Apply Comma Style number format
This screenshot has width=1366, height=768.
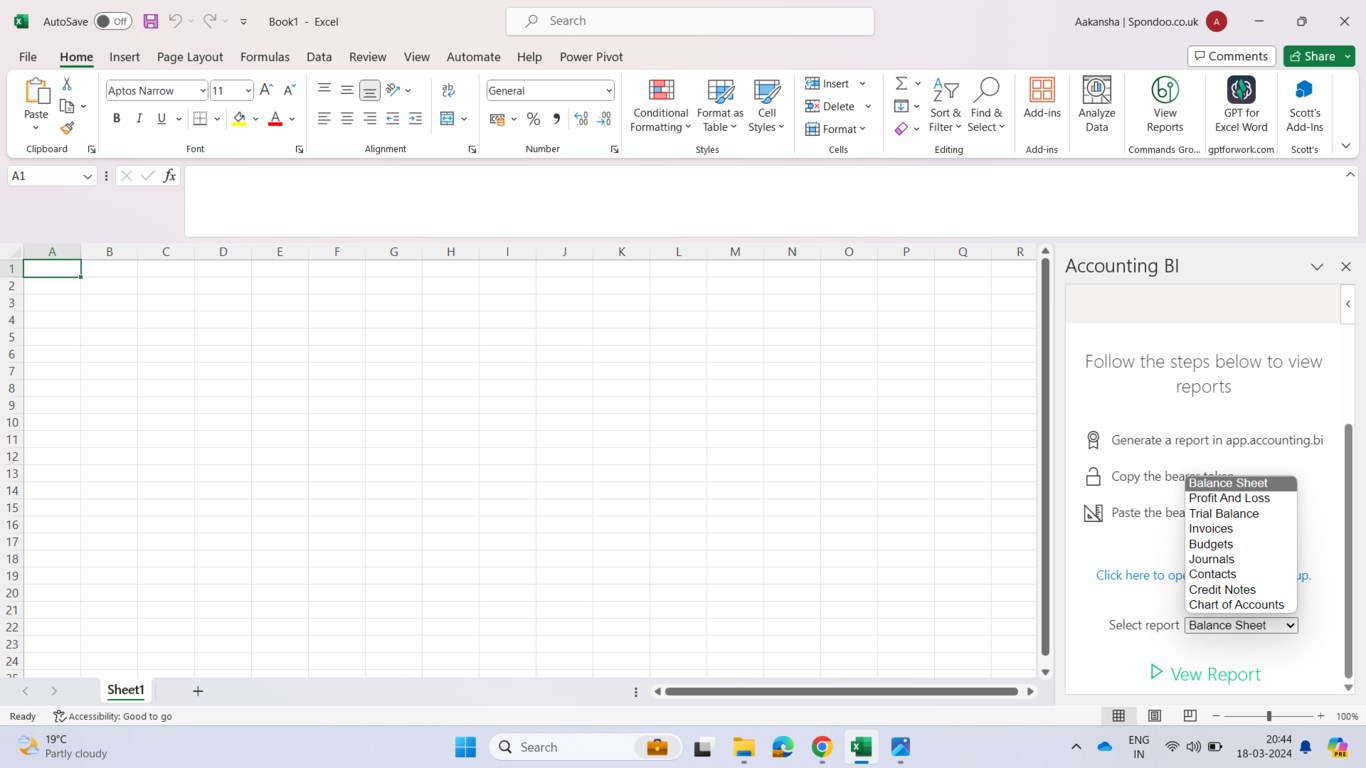[556, 119]
